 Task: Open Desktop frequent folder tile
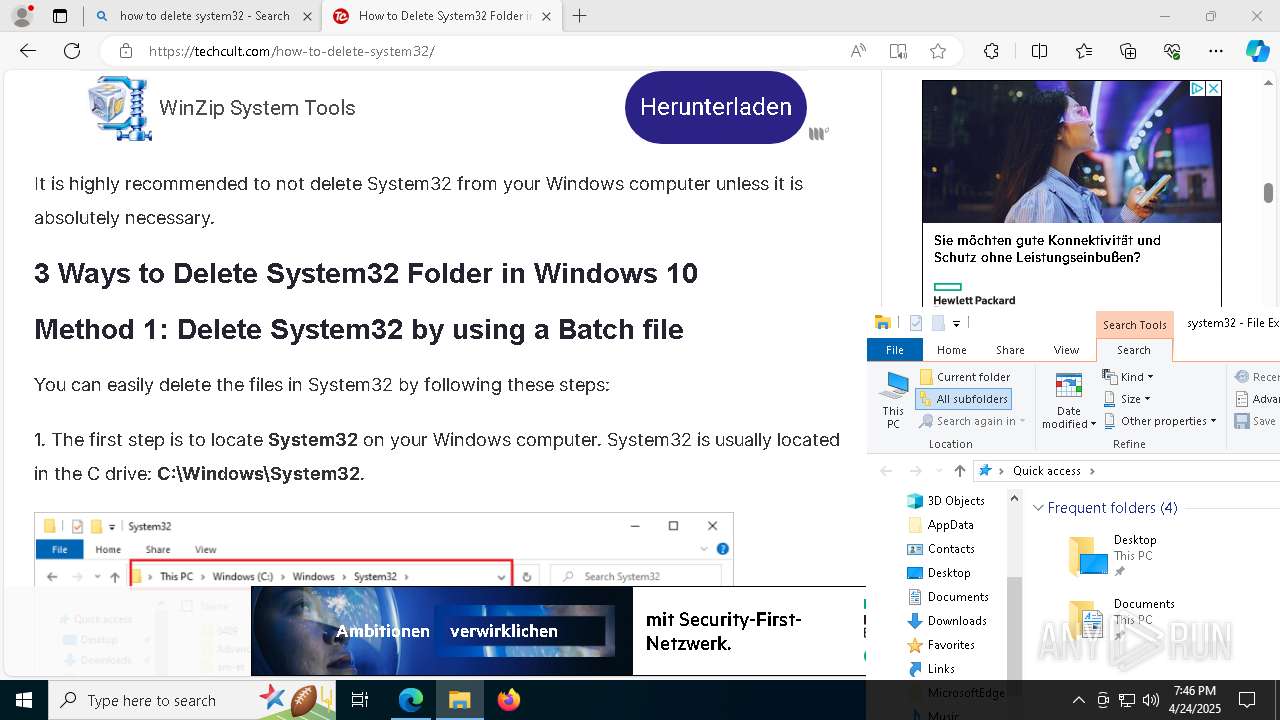tap(1112, 555)
